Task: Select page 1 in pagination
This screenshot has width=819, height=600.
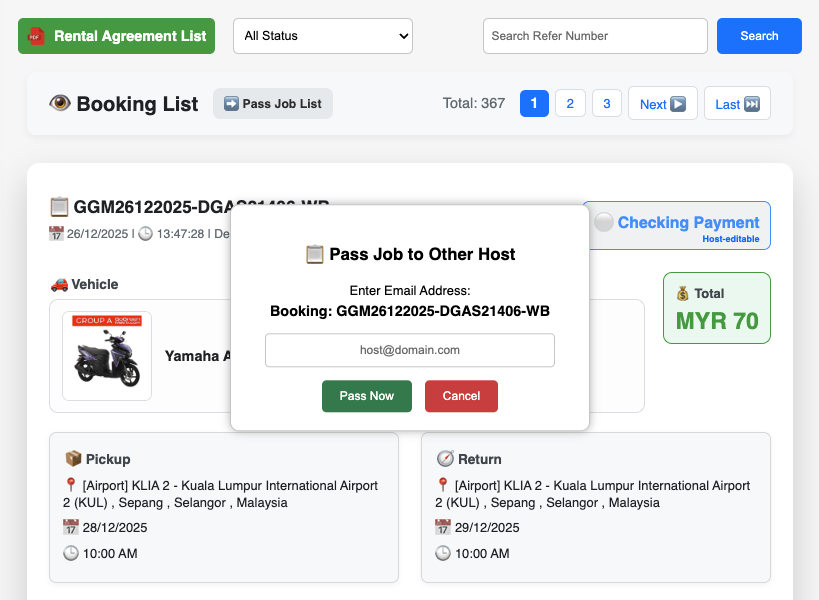Action: tap(534, 103)
